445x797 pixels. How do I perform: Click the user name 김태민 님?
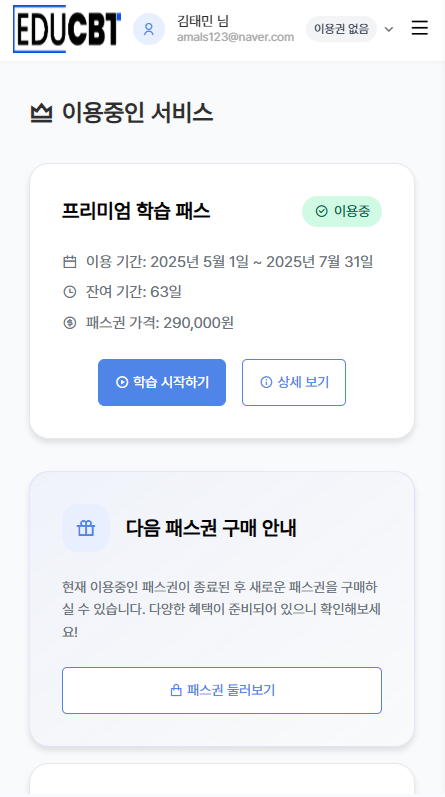203,21
